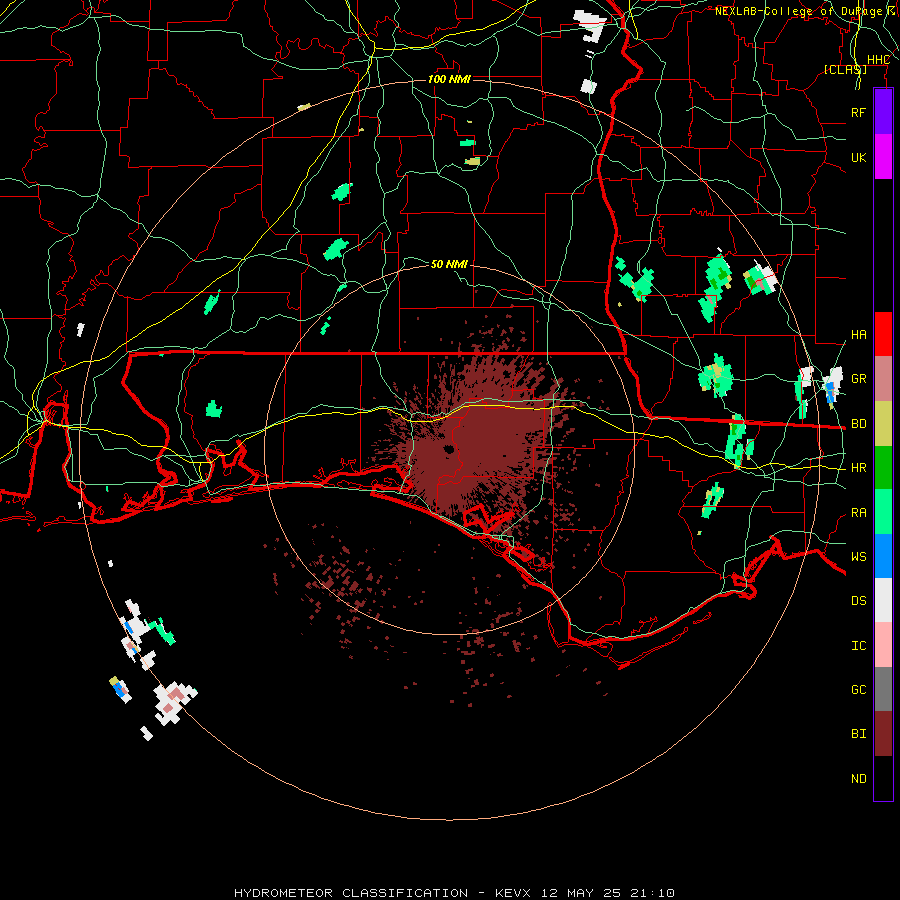900x900 pixels.
Task: Click the 'UK' legend label
Action: click(858, 158)
